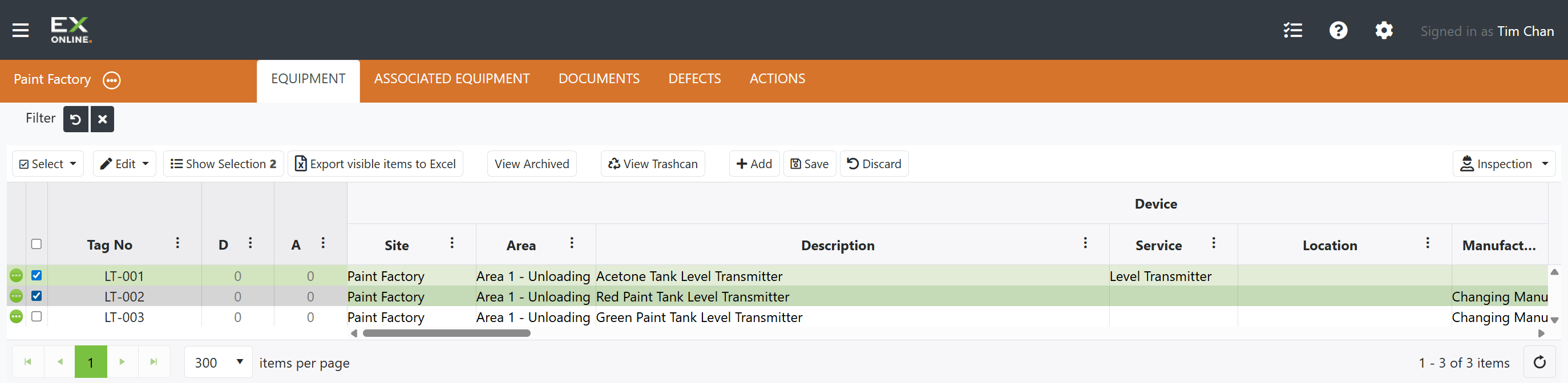Uncheck the LT-002 row checkbox
This screenshot has height=383, width=1568.
(37, 296)
